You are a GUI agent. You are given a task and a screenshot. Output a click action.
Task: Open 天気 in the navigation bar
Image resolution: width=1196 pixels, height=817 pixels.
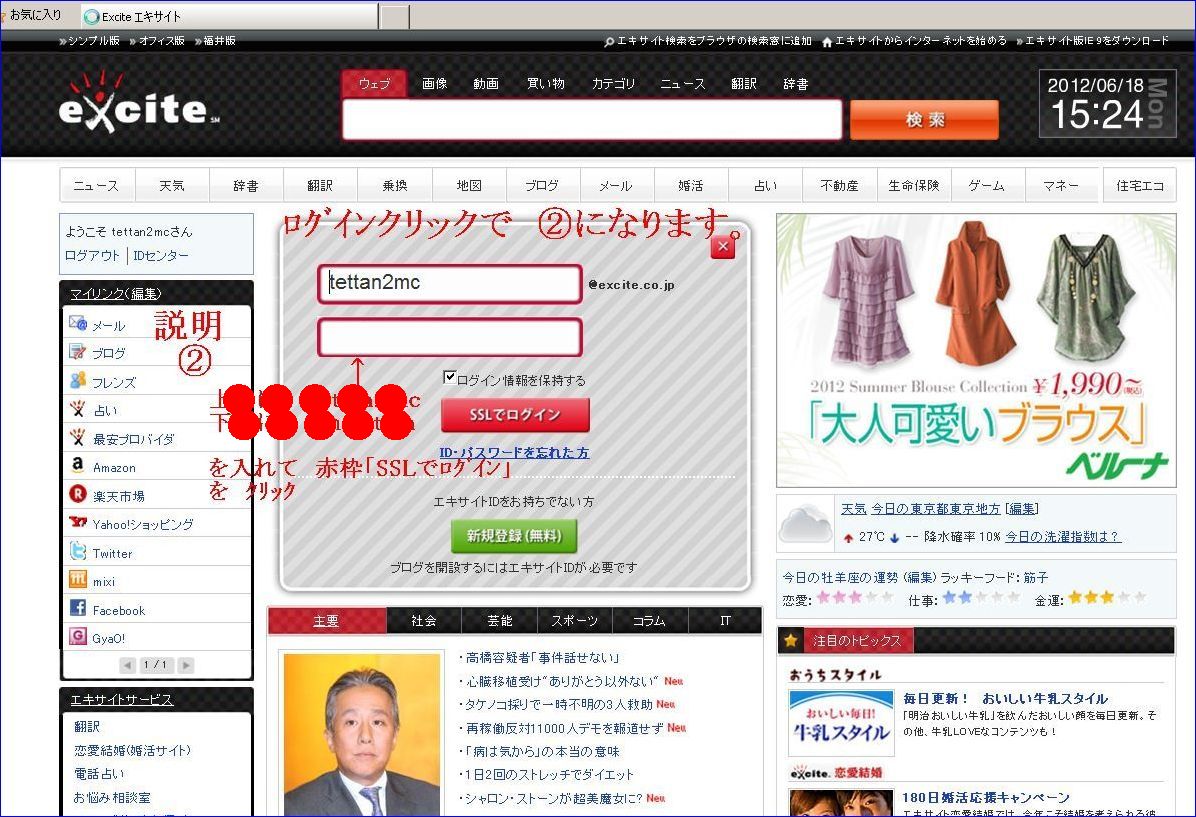pyautogui.click(x=172, y=185)
